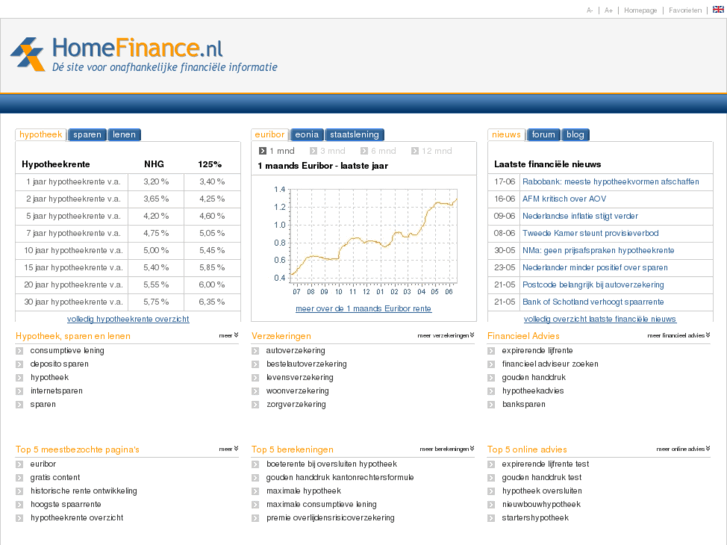
Task: Open 'nieuwbouwhypotheek' link
Action: tap(541, 505)
